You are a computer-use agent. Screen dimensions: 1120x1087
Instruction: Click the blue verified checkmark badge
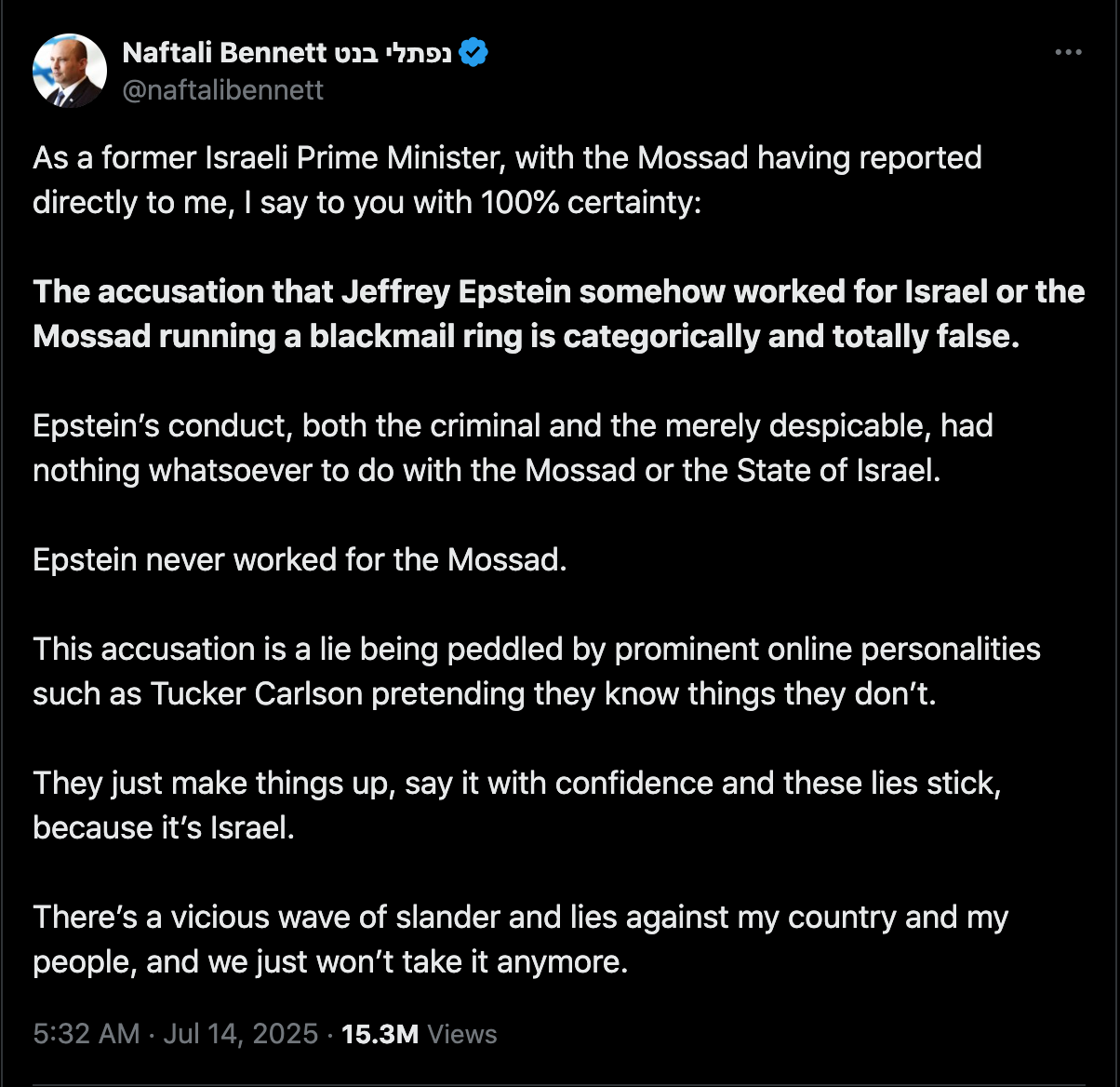(474, 53)
